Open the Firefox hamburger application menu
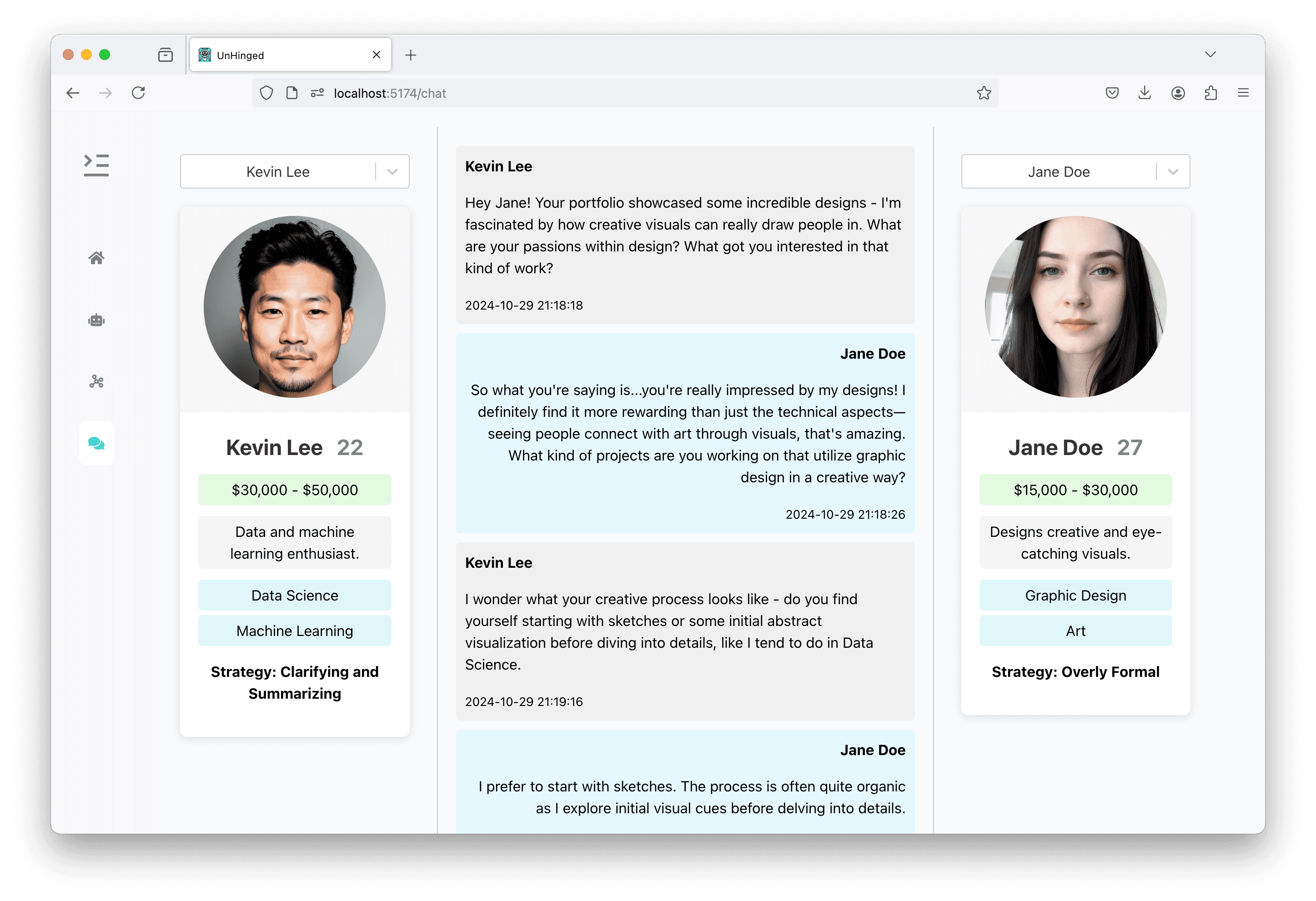The width and height of the screenshot is (1316, 901). tap(1243, 93)
